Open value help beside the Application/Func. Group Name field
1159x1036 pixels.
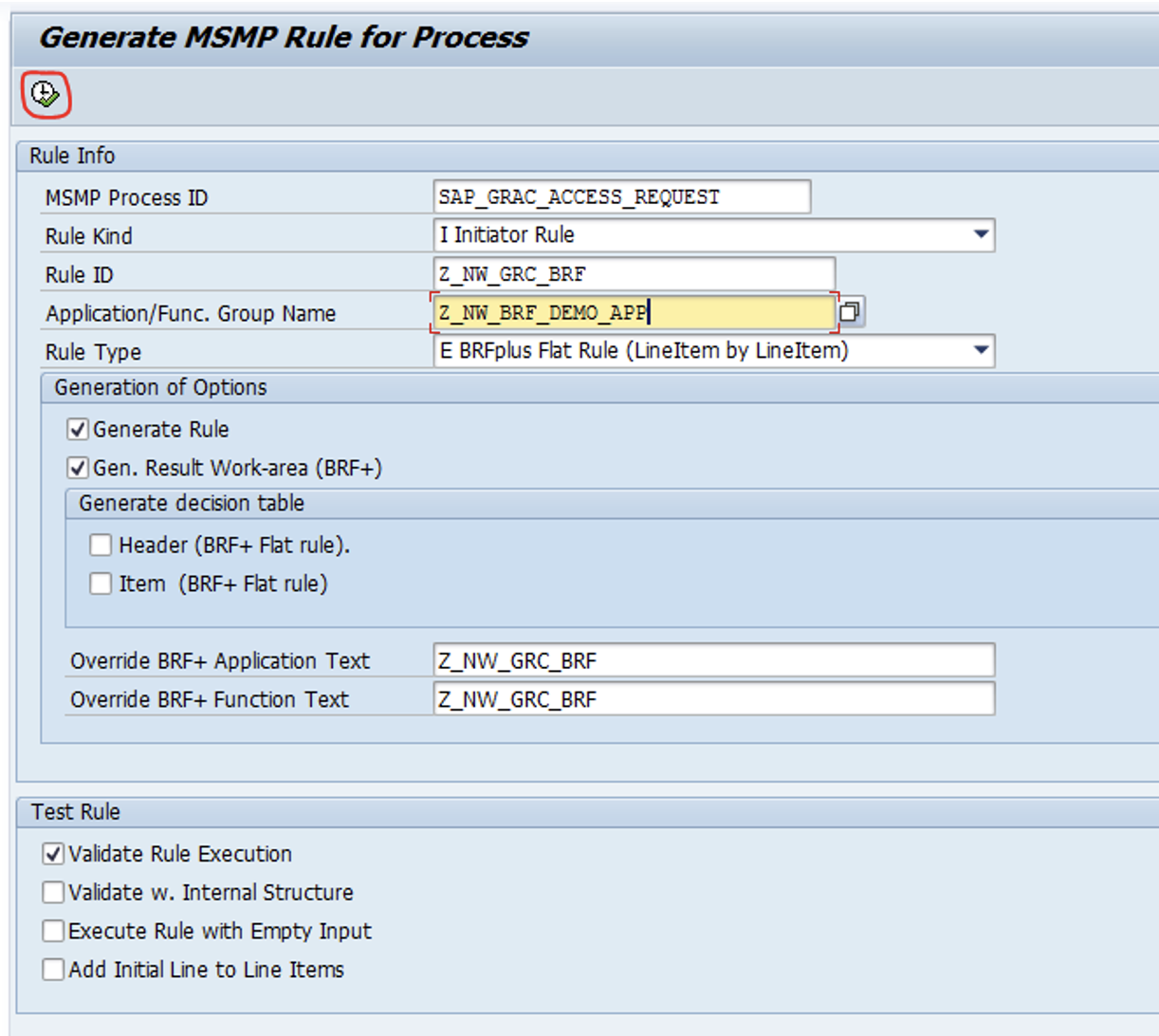point(851,312)
